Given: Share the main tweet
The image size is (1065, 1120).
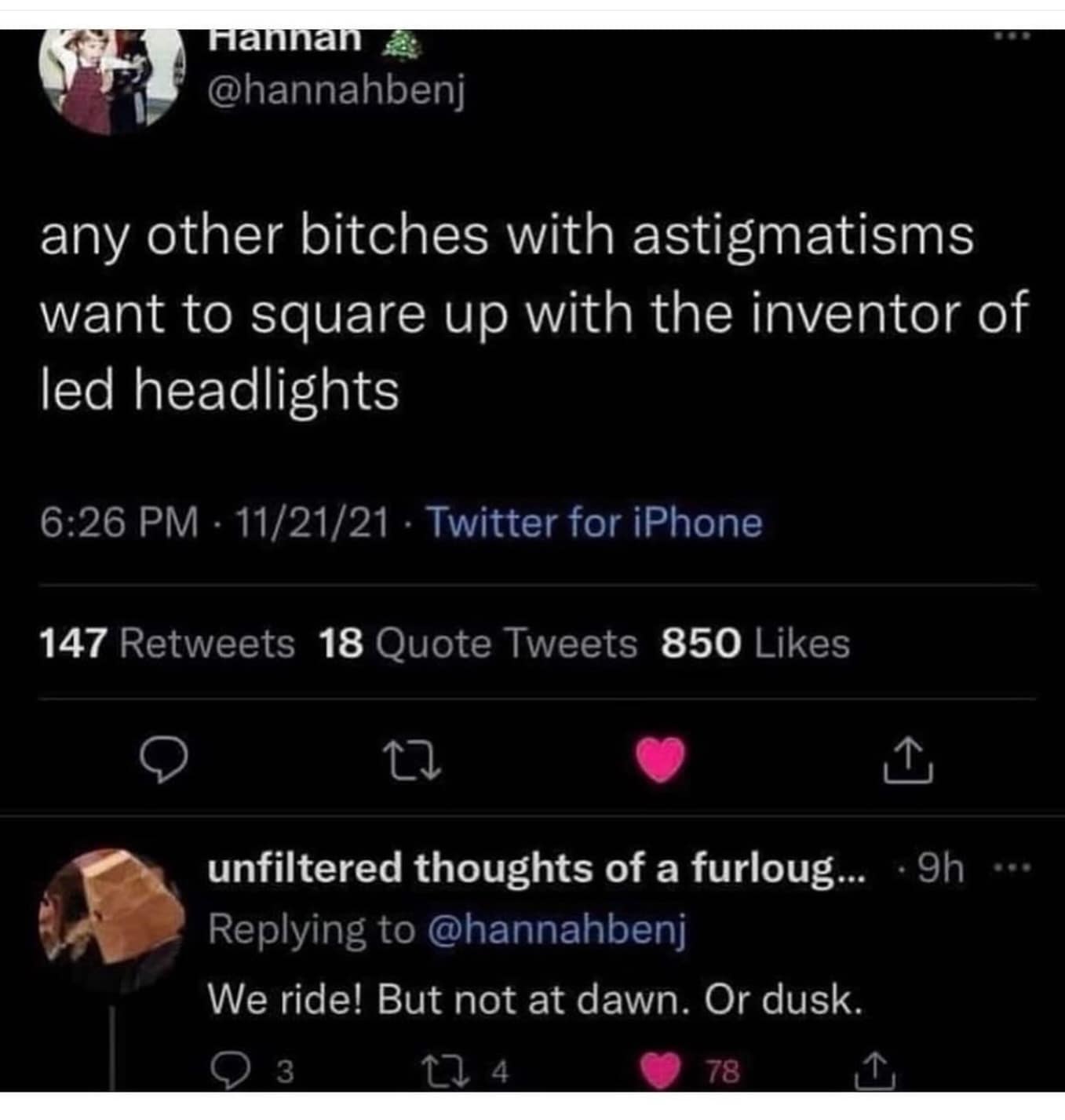Looking at the screenshot, I should [908, 761].
